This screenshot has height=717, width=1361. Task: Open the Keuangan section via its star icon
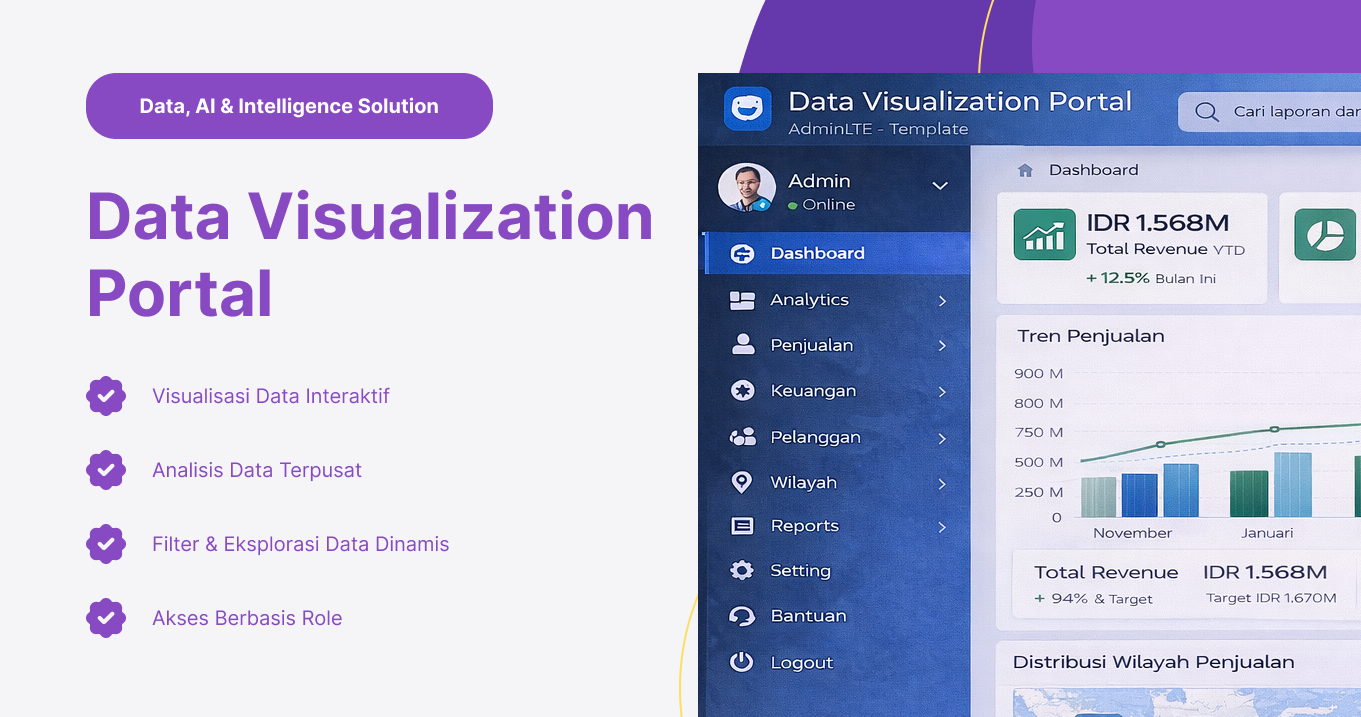pos(741,391)
